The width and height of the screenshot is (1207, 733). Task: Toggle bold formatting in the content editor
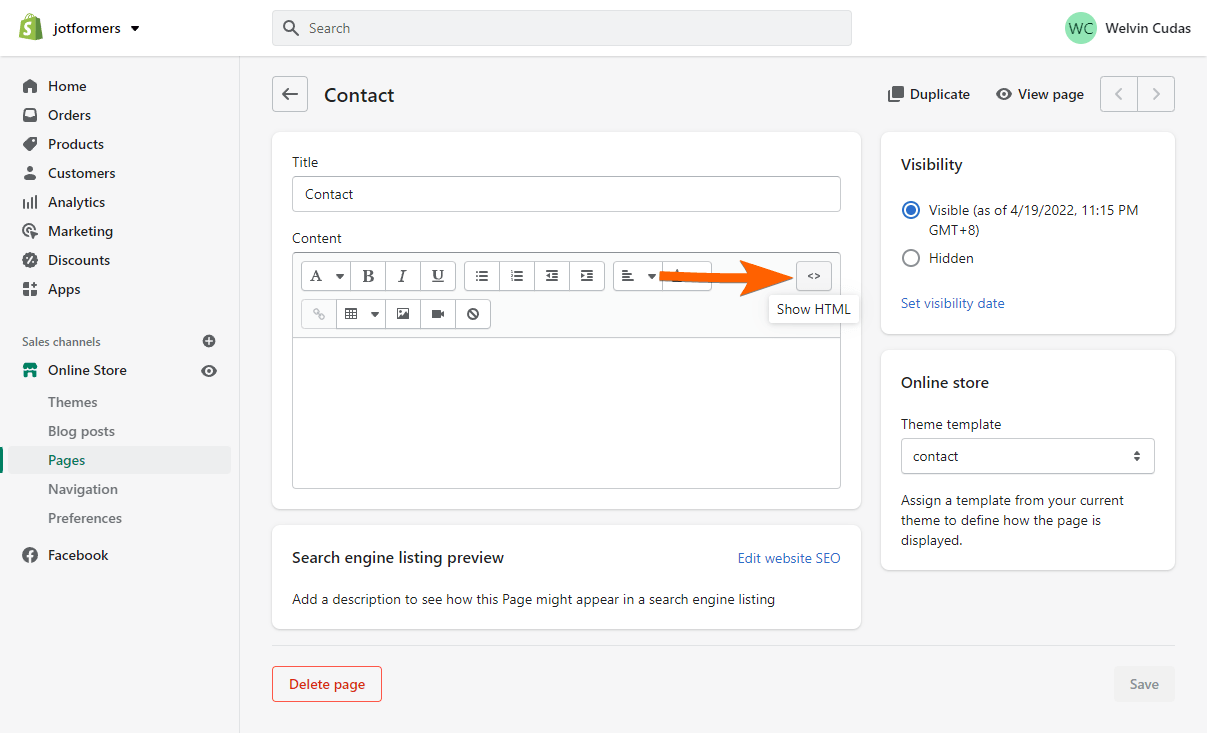click(368, 275)
